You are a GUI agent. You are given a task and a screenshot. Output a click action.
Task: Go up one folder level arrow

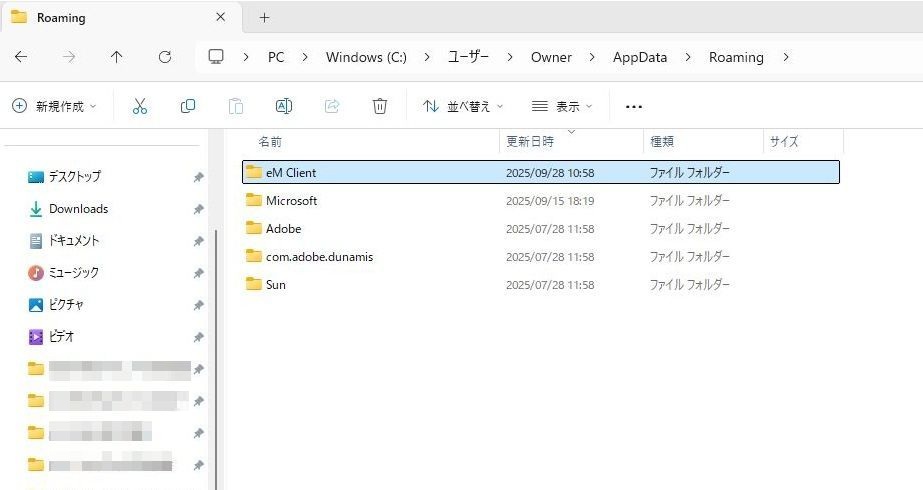point(116,57)
